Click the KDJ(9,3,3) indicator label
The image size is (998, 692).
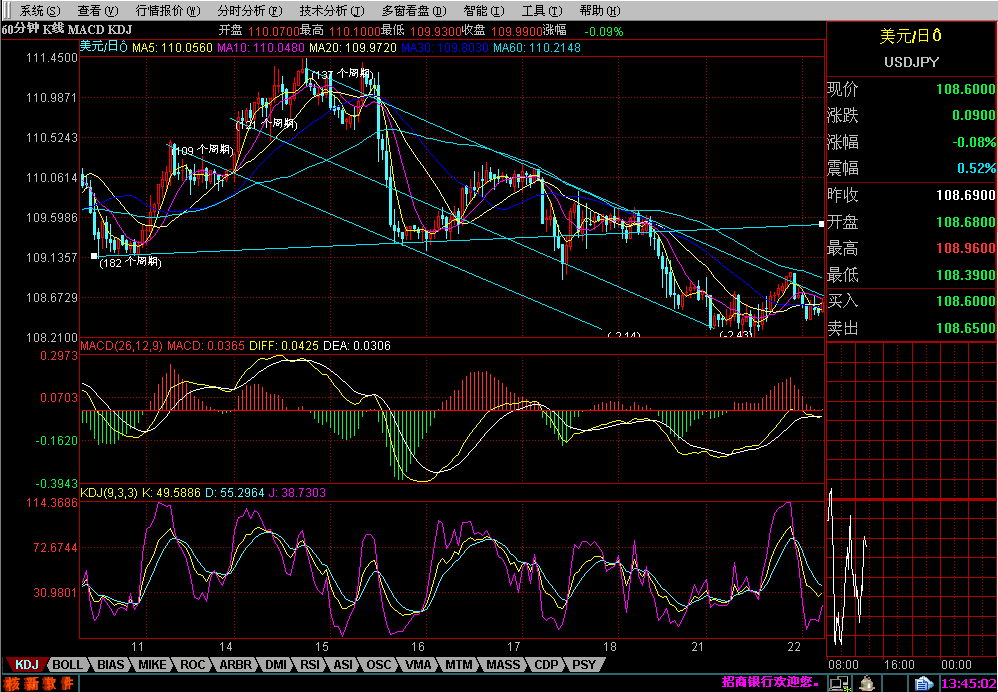106,493
